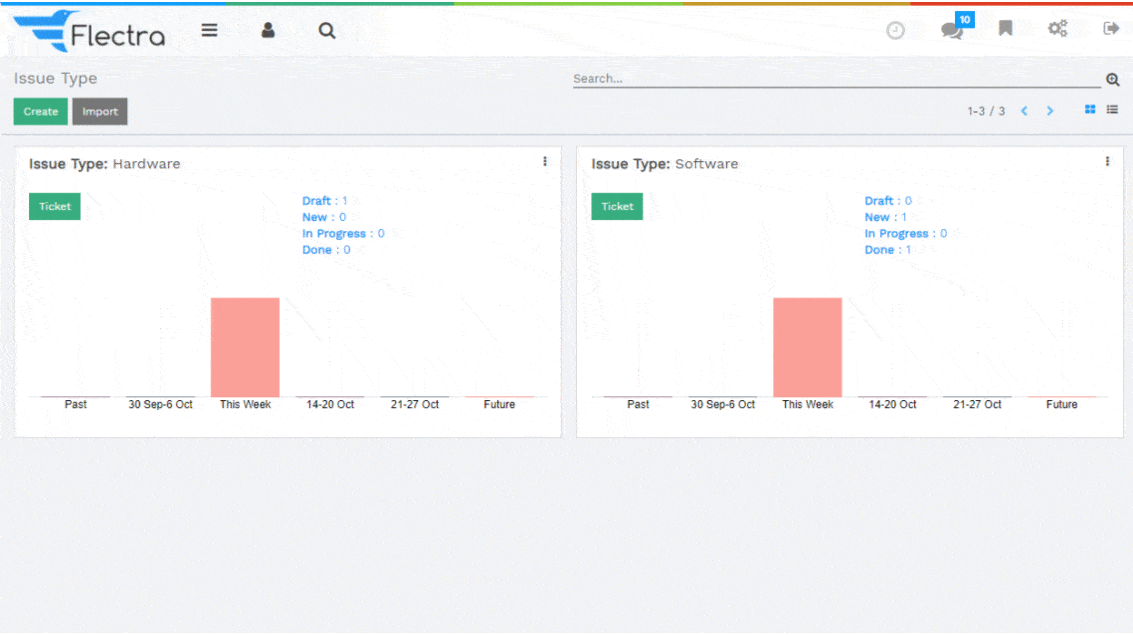Click the Search input field
1133x635 pixels.
point(835,79)
